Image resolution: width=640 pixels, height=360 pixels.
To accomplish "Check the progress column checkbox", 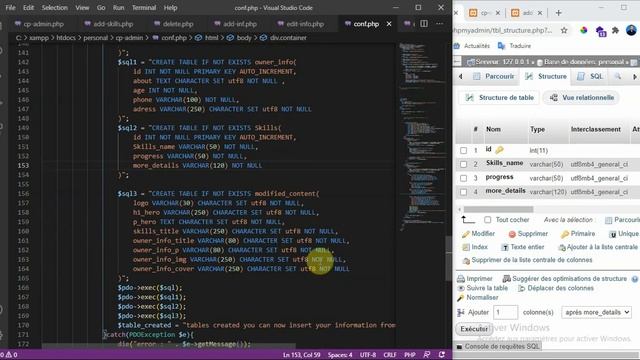I will coord(463,178).
